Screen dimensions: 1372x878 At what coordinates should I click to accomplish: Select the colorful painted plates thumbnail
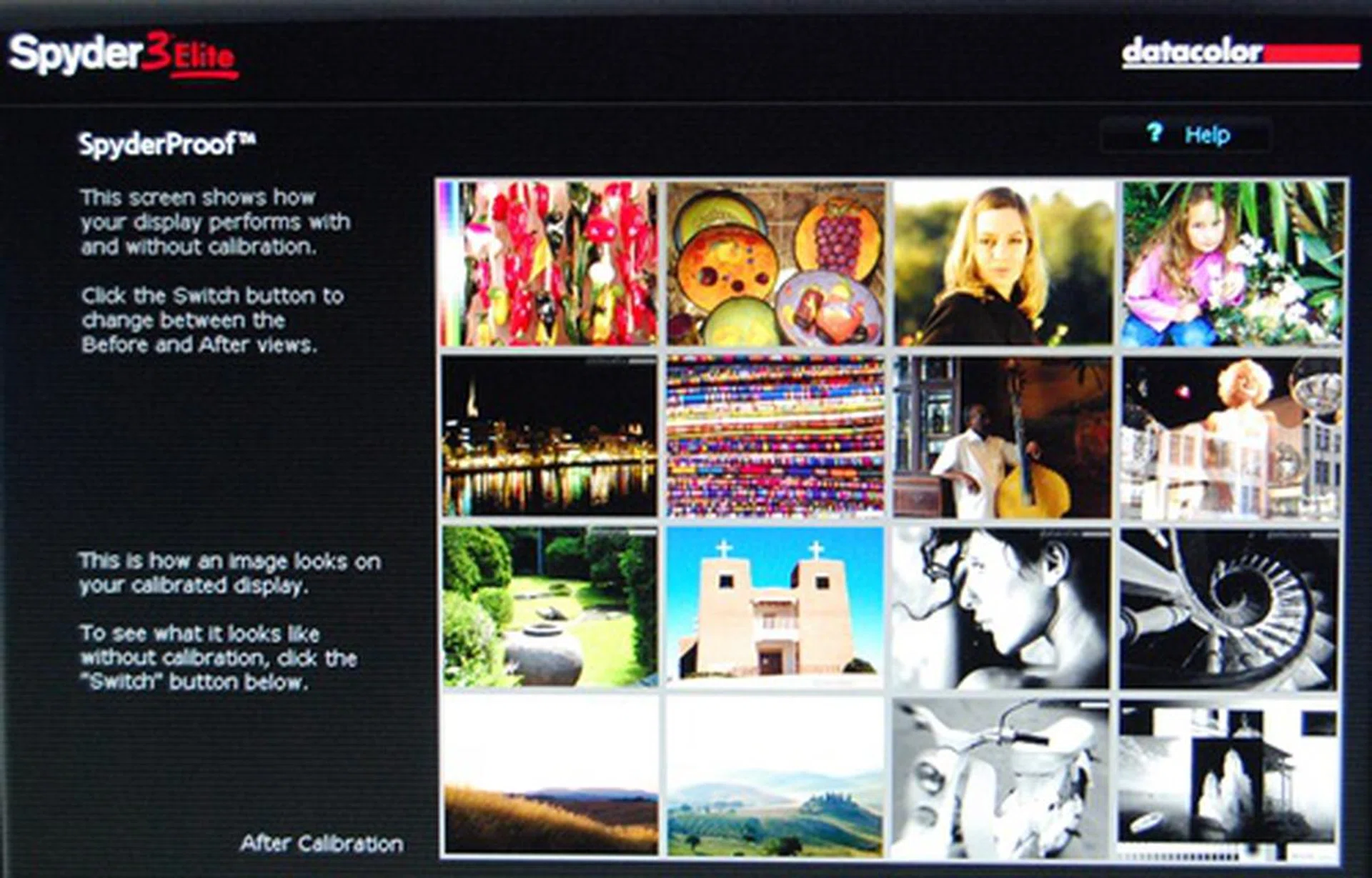point(775,264)
